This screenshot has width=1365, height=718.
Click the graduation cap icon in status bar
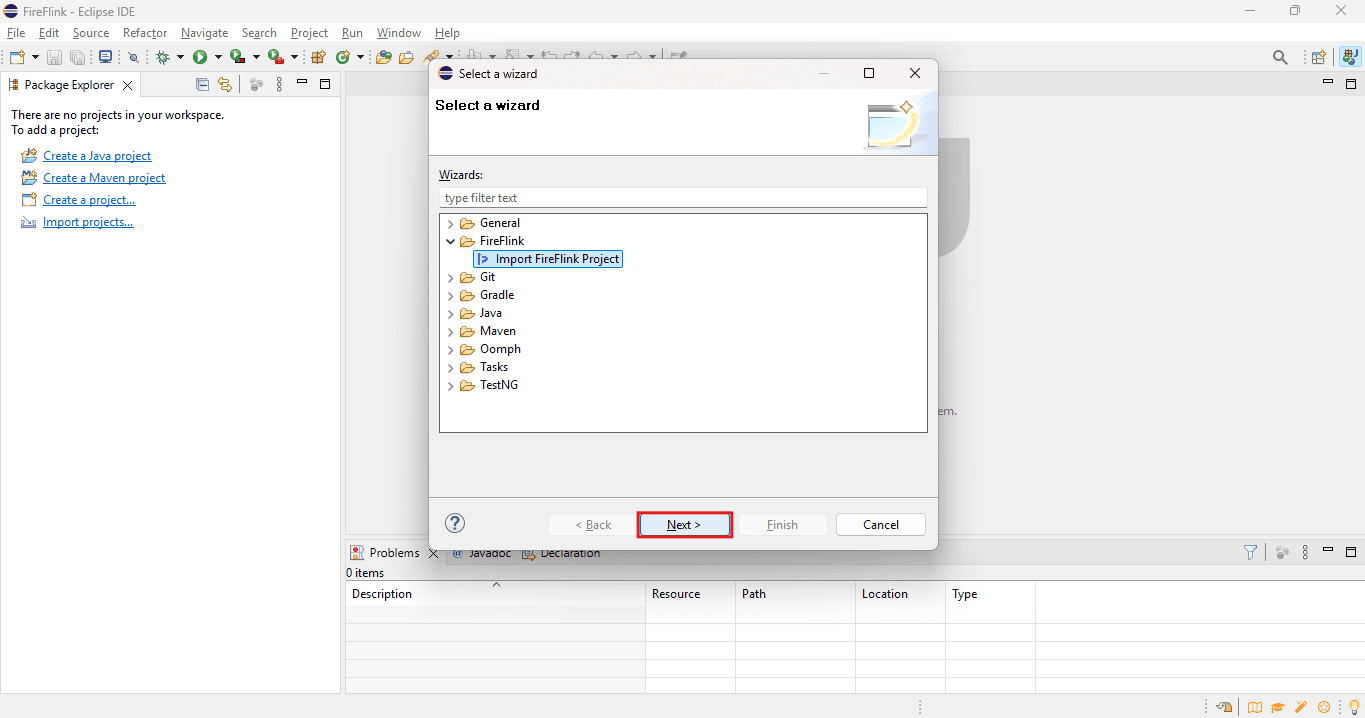coord(1277,707)
